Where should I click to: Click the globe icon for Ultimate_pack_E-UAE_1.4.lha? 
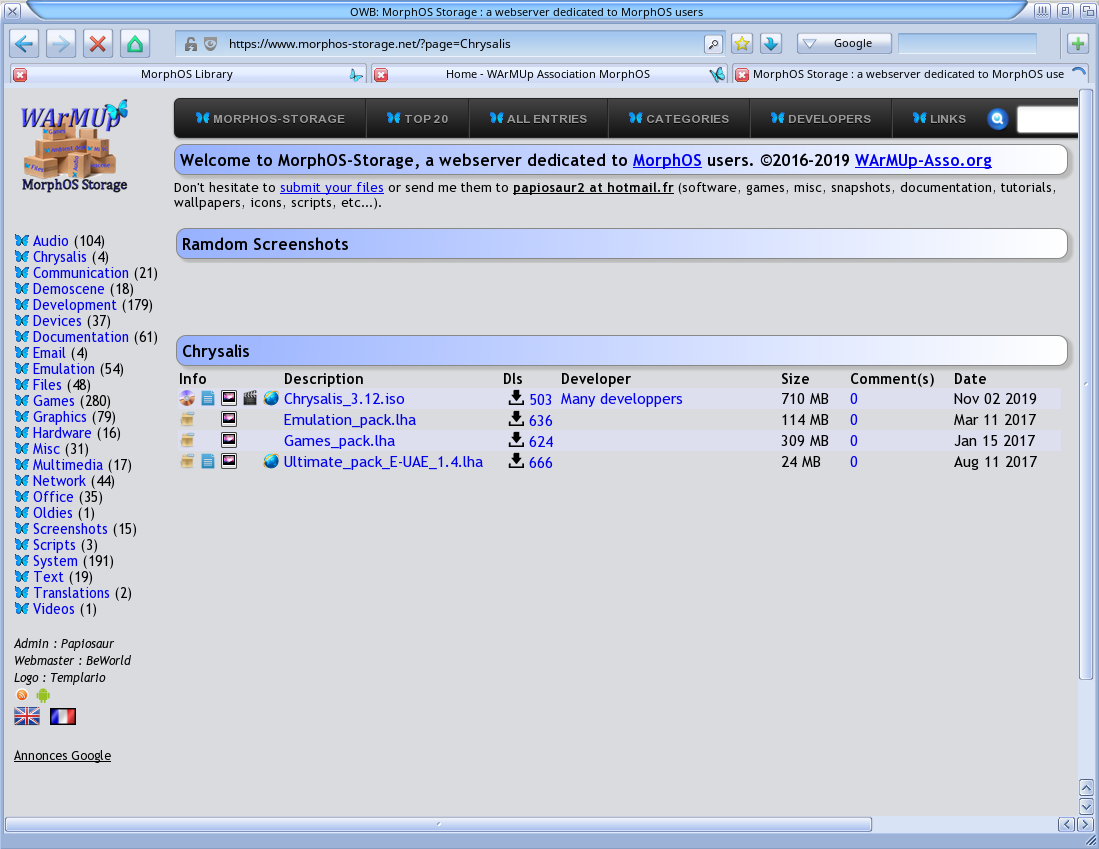271,461
